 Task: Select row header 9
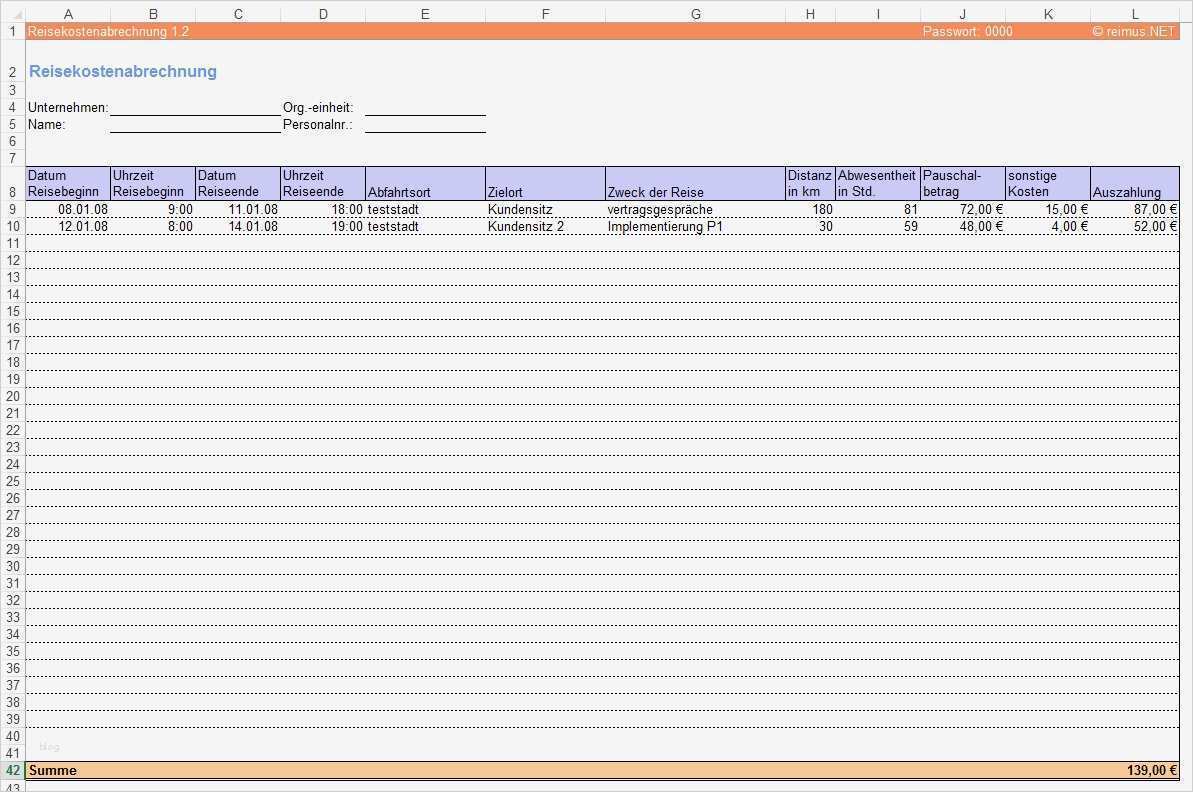pos(12,209)
